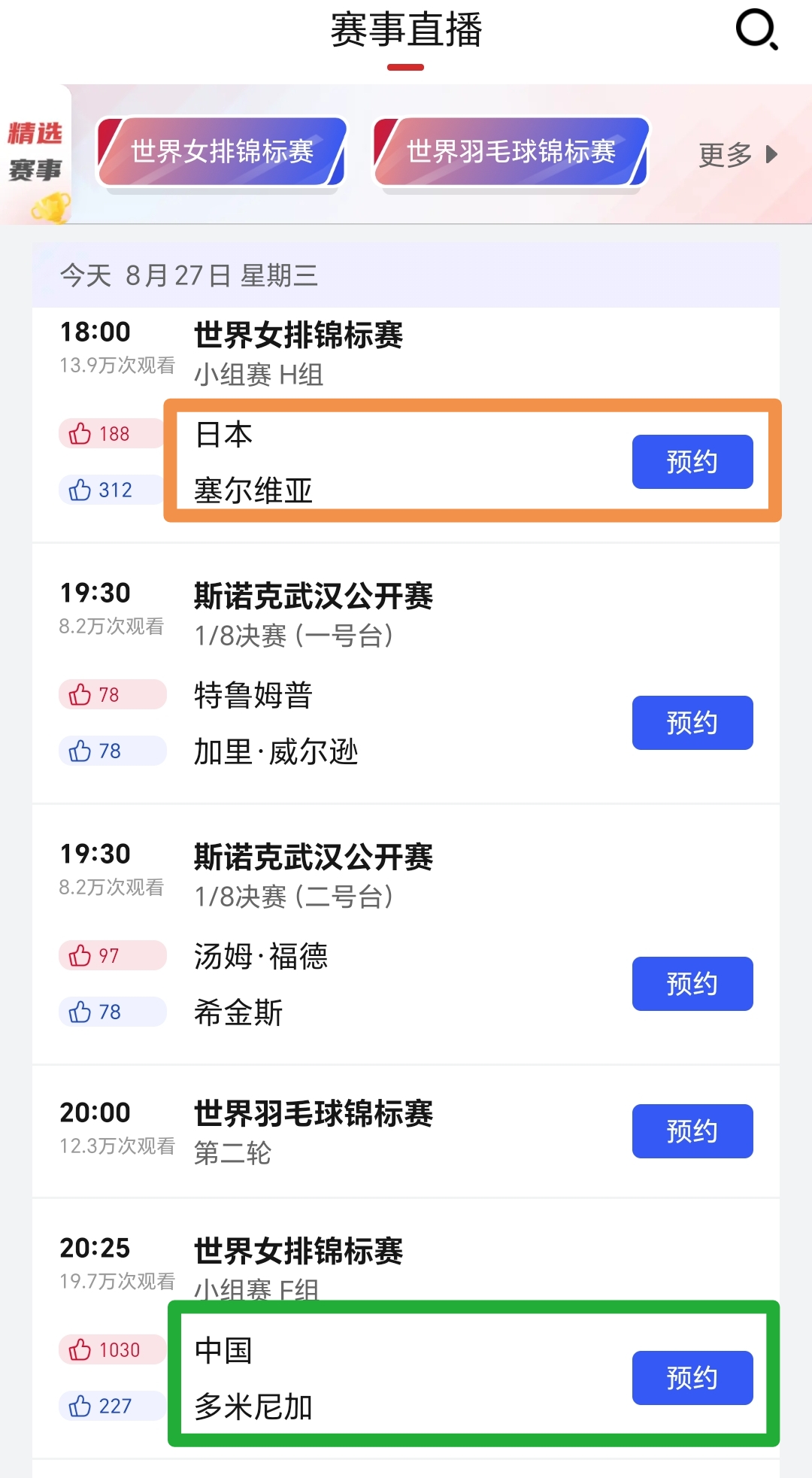The width and height of the screenshot is (812, 1478).
Task: Reserve the Tom Ford vs Higgins match
Action: coord(692,984)
